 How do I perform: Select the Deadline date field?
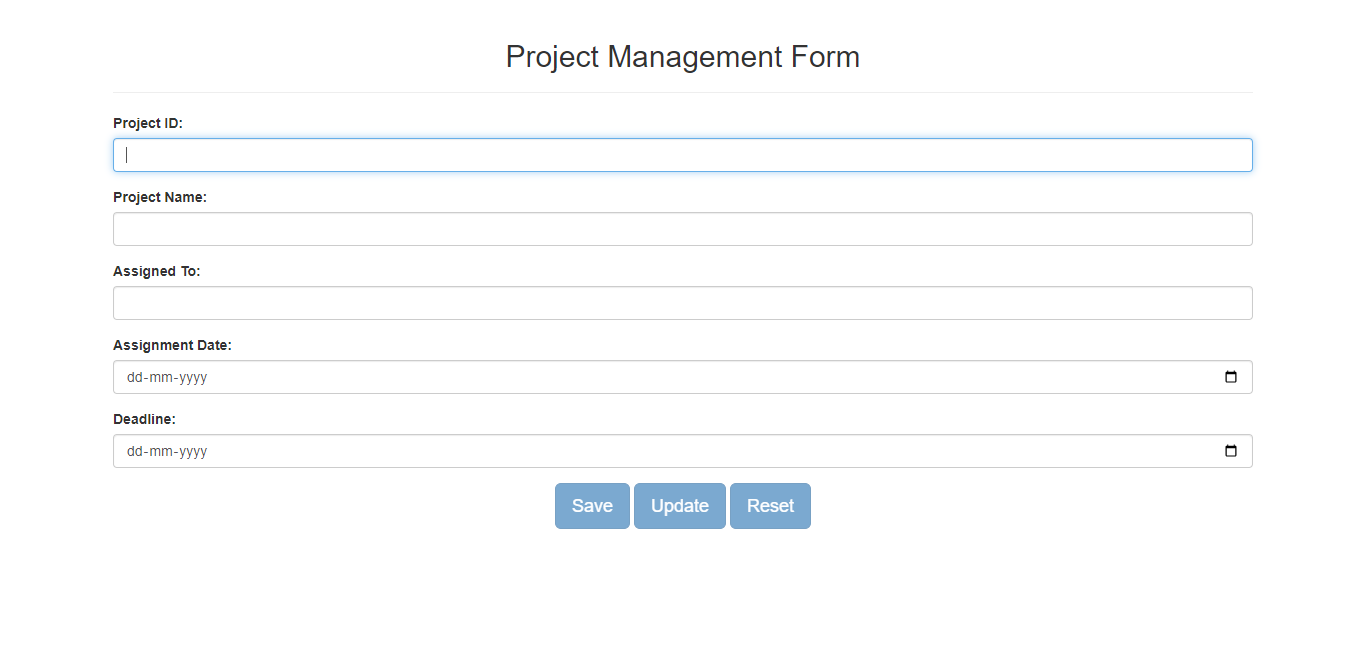(x=600, y=451)
